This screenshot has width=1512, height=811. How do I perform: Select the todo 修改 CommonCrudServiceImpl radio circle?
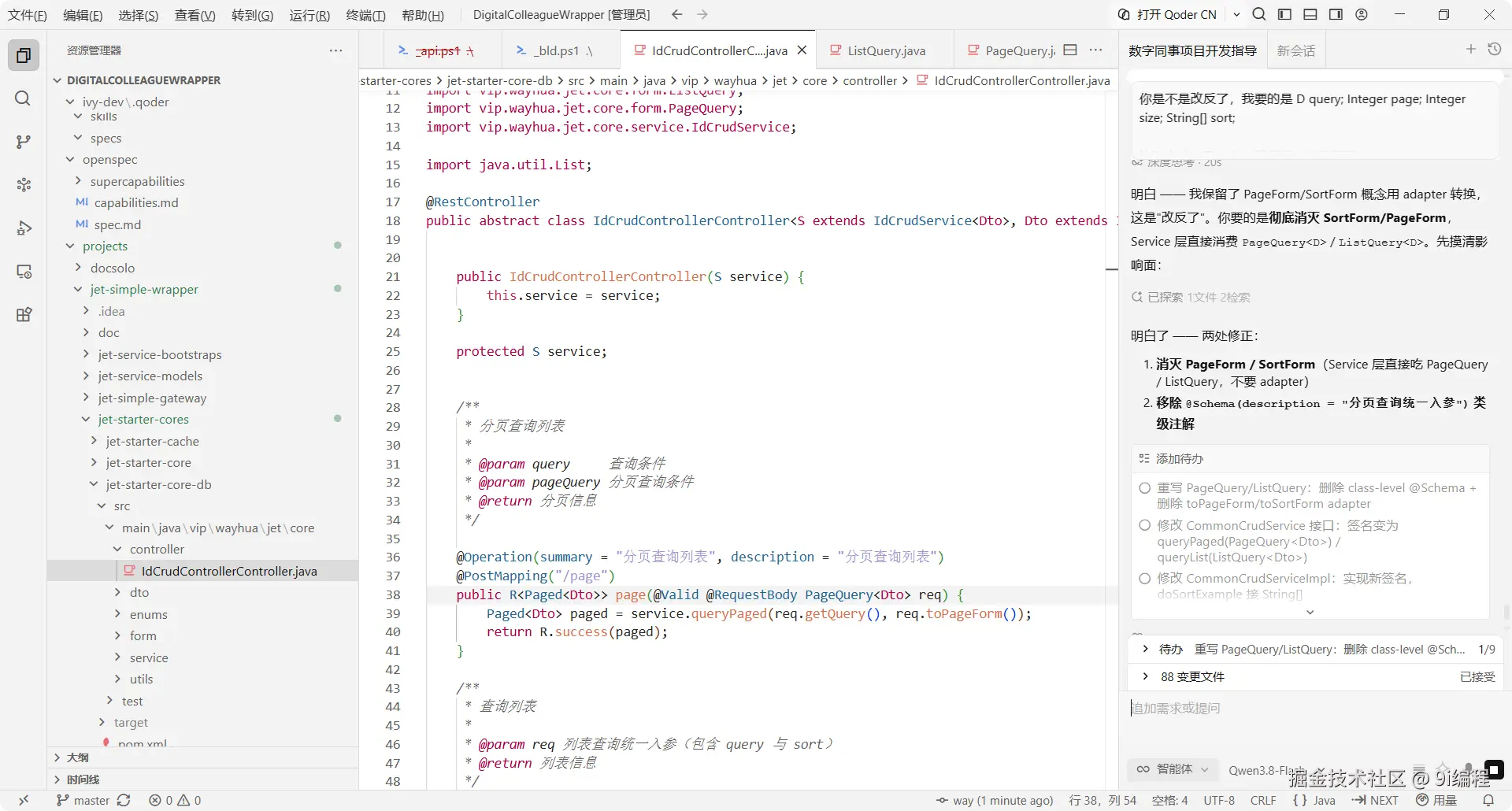tap(1145, 579)
